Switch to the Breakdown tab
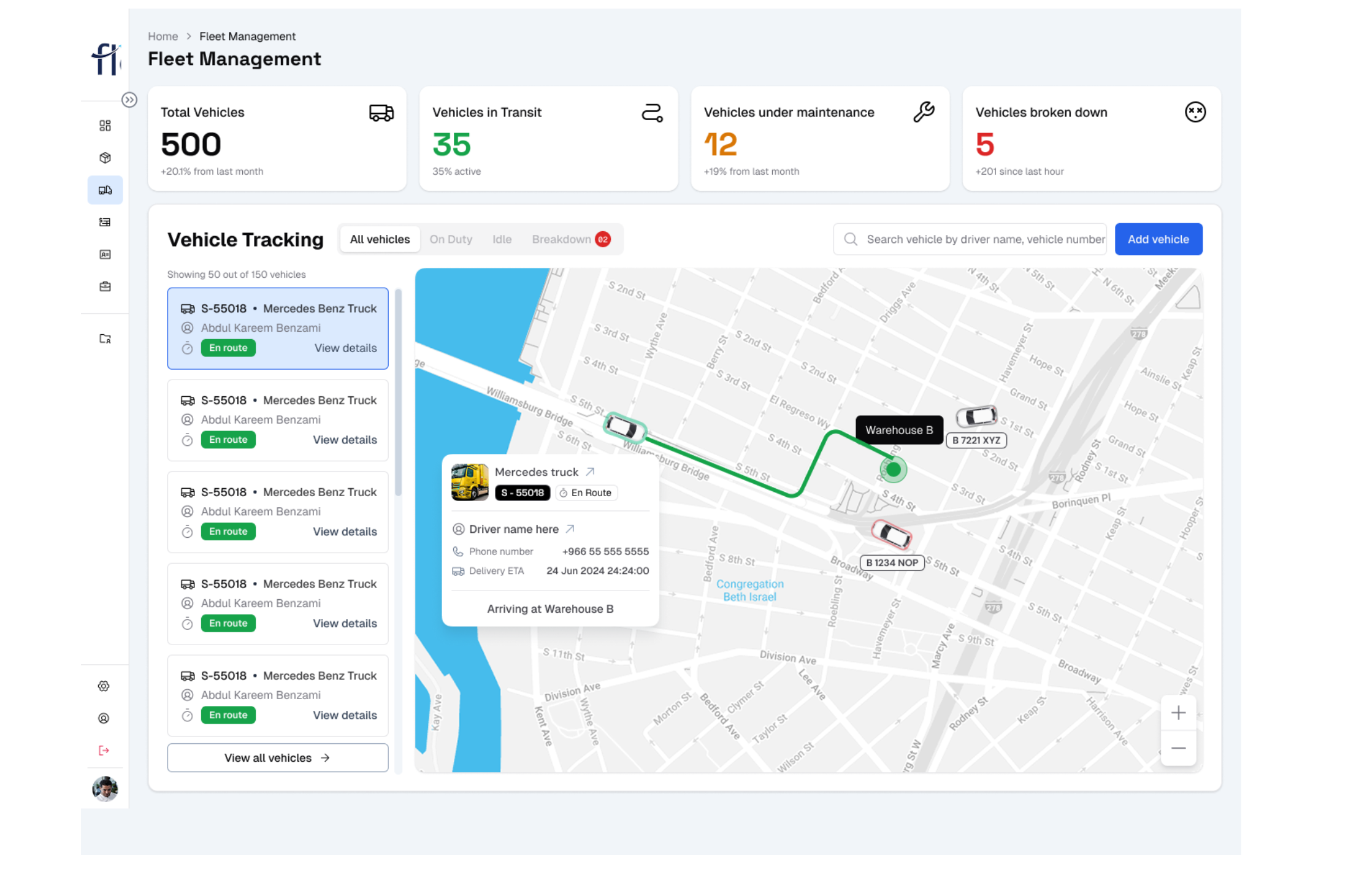This screenshot has width=1367, height=896. point(570,239)
